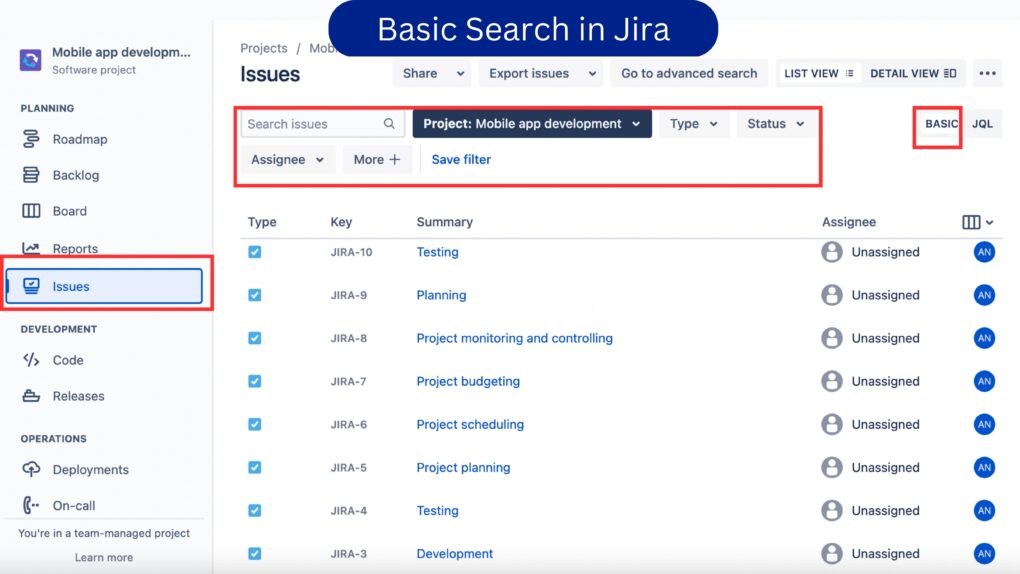Open the Project budgeting issue

[x=468, y=381]
